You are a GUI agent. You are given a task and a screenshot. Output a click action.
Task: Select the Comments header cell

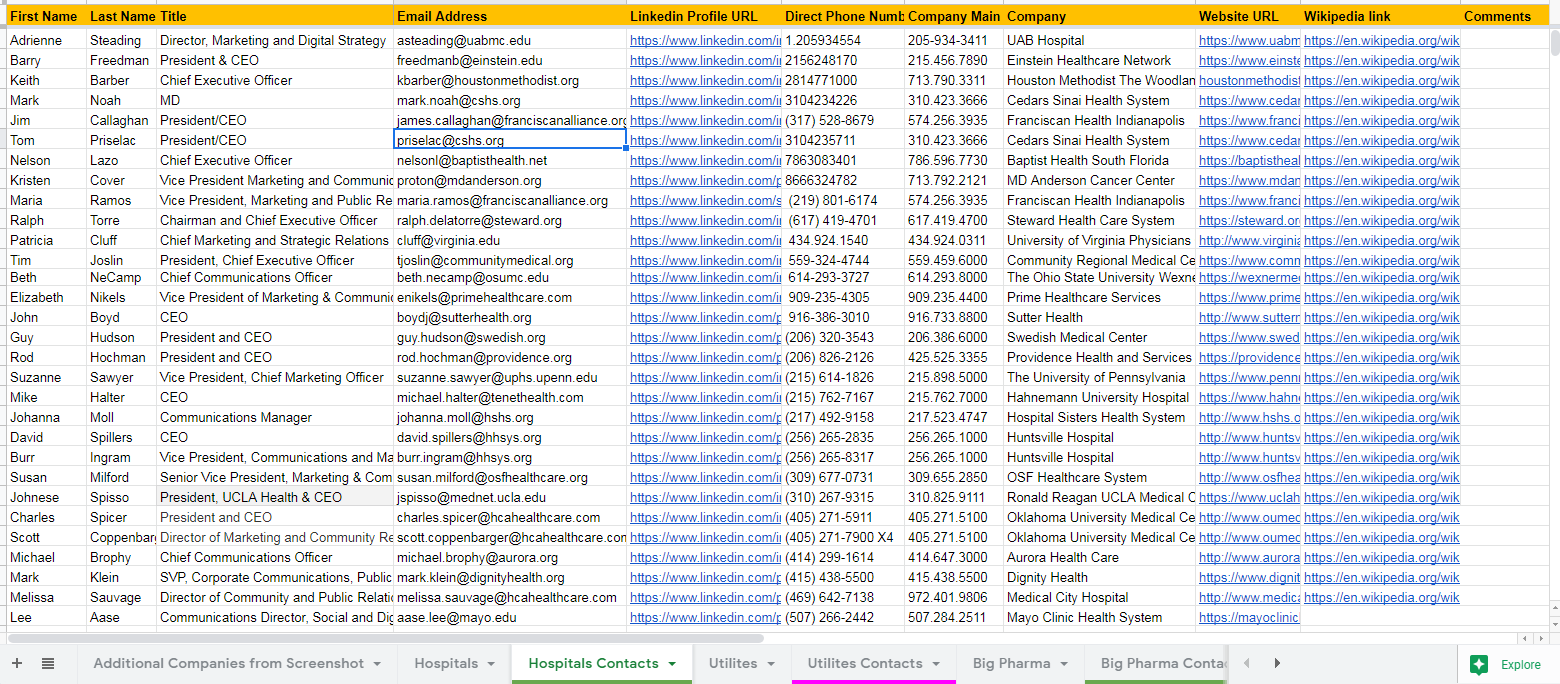pos(1504,16)
